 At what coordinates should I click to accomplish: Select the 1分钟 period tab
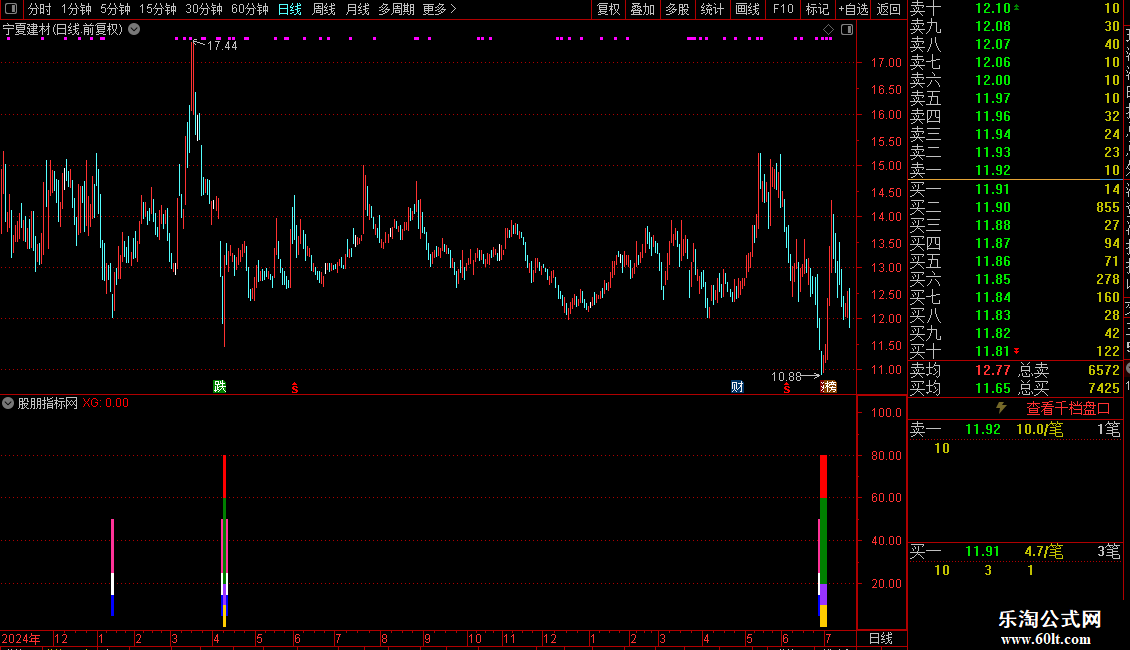pos(76,9)
